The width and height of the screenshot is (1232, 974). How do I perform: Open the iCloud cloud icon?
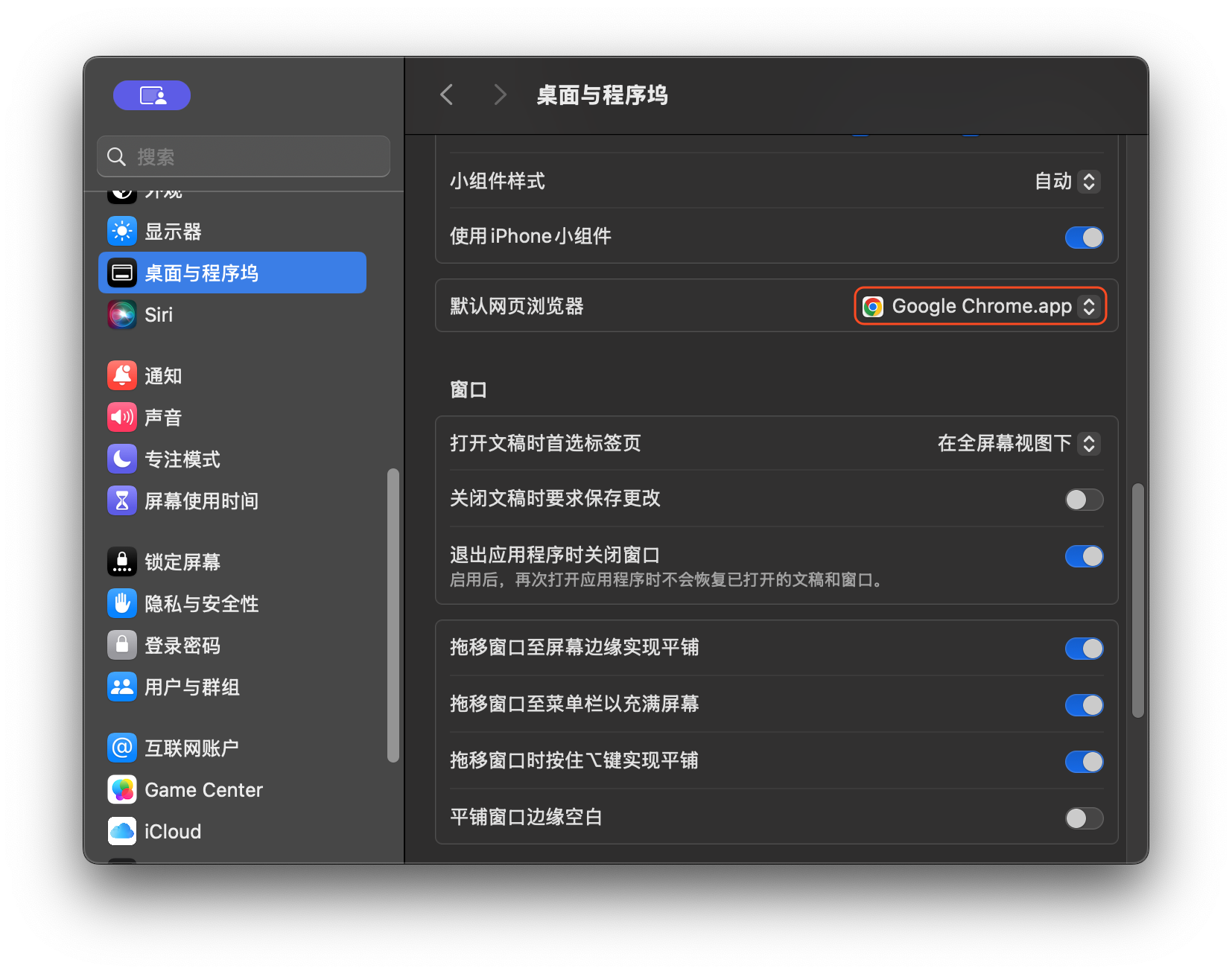click(x=122, y=832)
